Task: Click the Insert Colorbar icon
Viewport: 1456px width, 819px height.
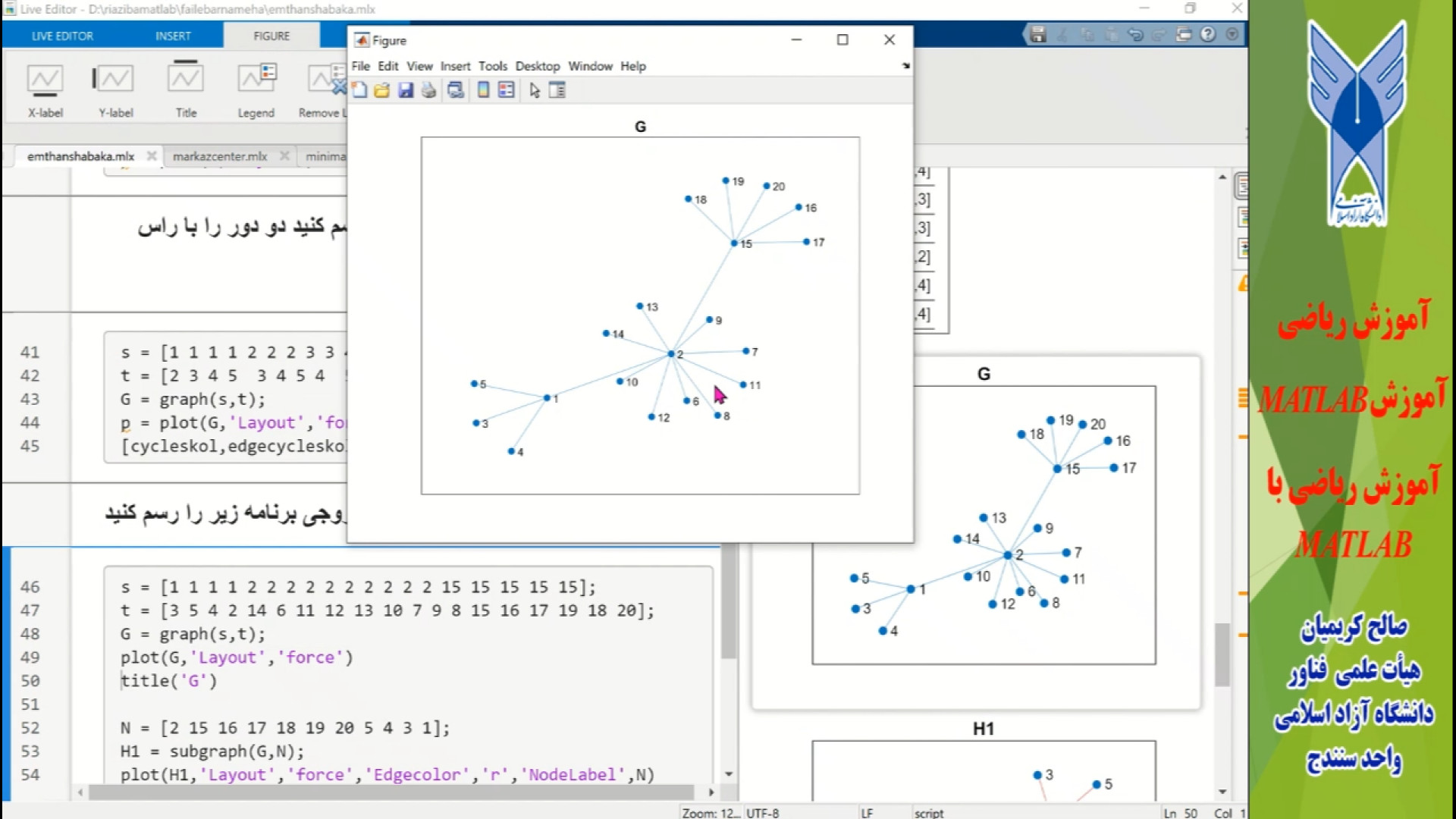Action: [x=483, y=90]
